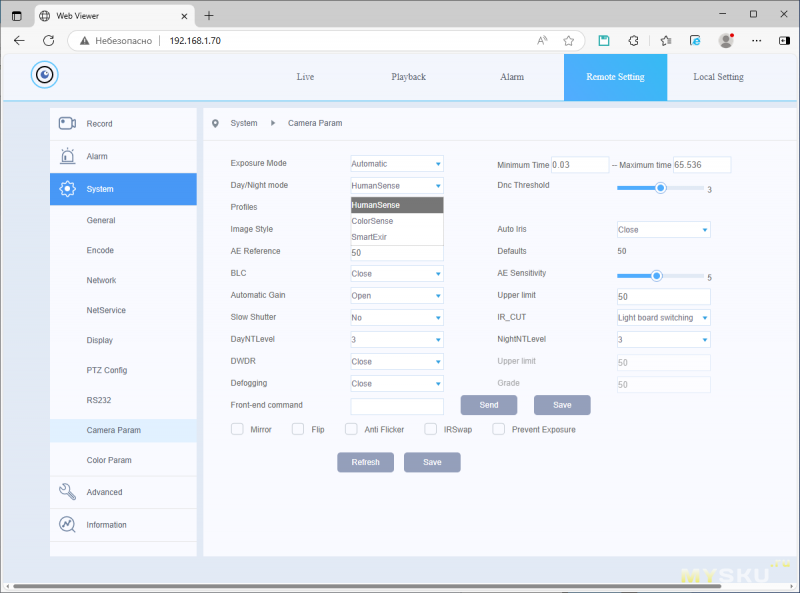Click the Front-end command input field
Image resolution: width=800 pixels, height=593 pixels.
pos(397,406)
